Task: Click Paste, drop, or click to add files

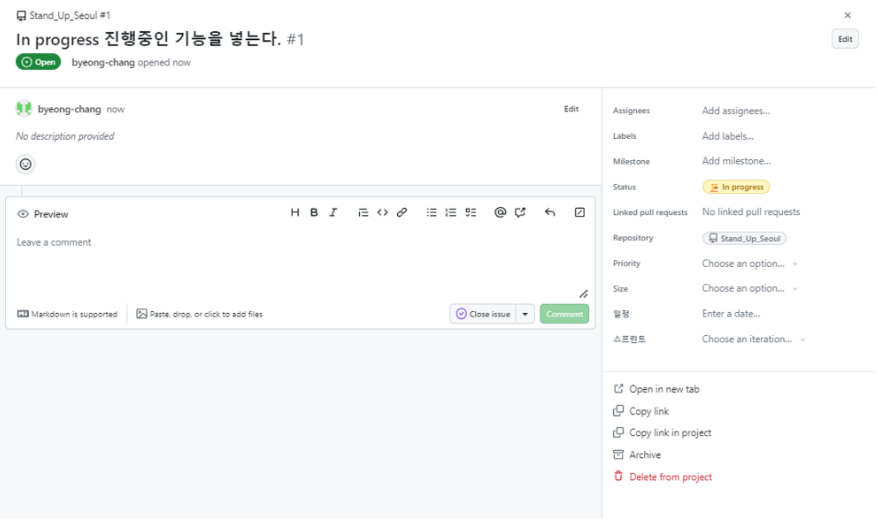Action: (x=200, y=315)
